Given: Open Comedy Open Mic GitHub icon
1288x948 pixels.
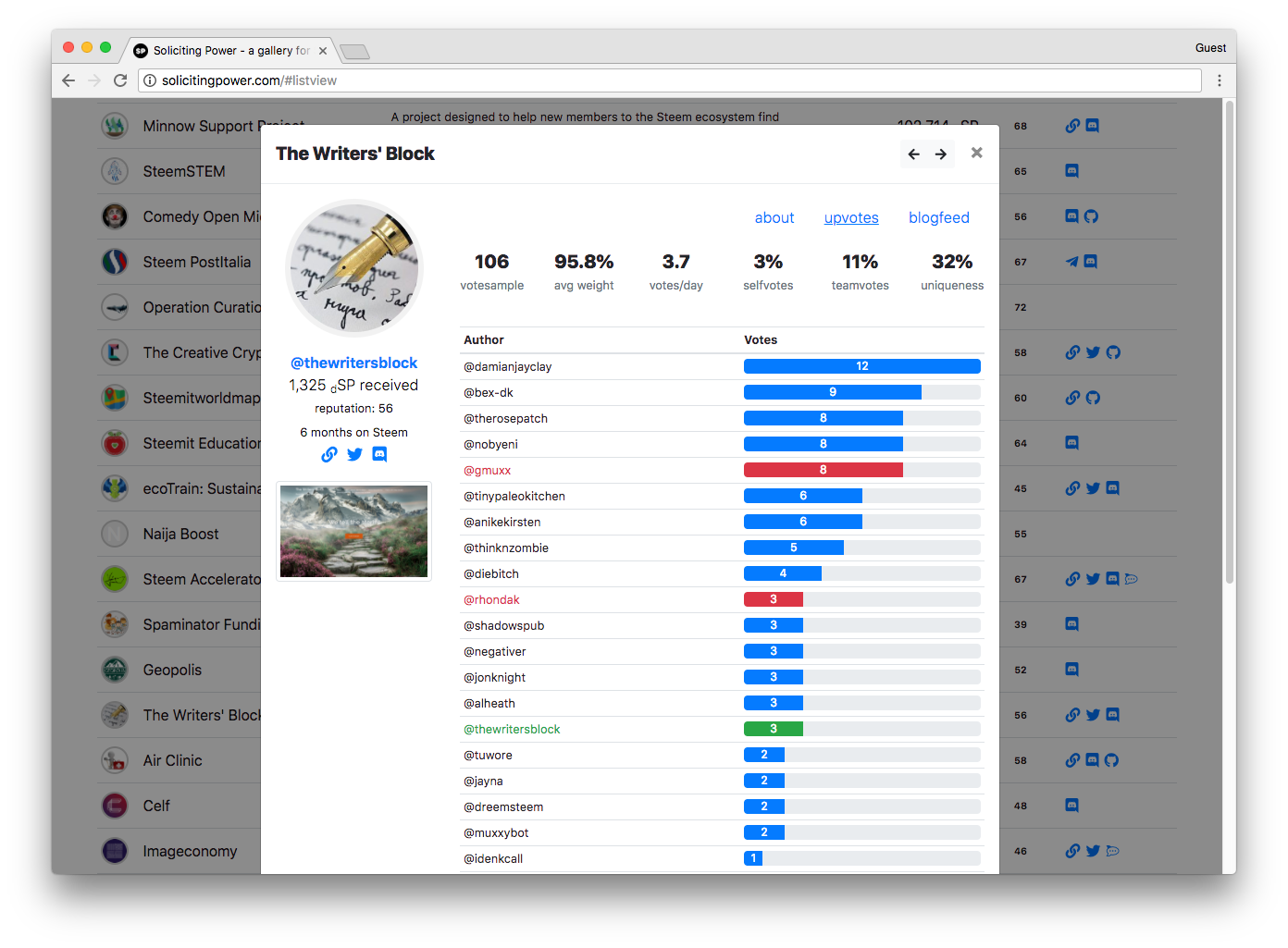Looking at the screenshot, I should click(1092, 216).
